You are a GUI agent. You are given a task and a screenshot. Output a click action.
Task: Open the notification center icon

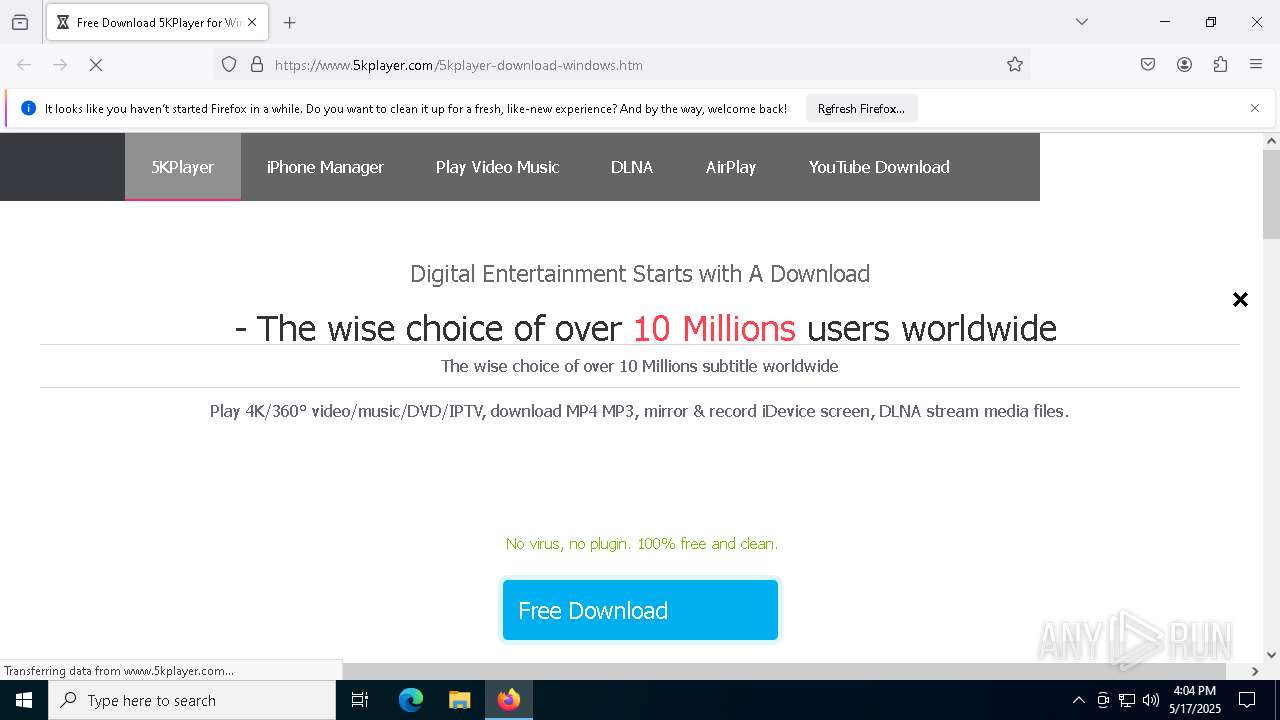pos(1247,700)
